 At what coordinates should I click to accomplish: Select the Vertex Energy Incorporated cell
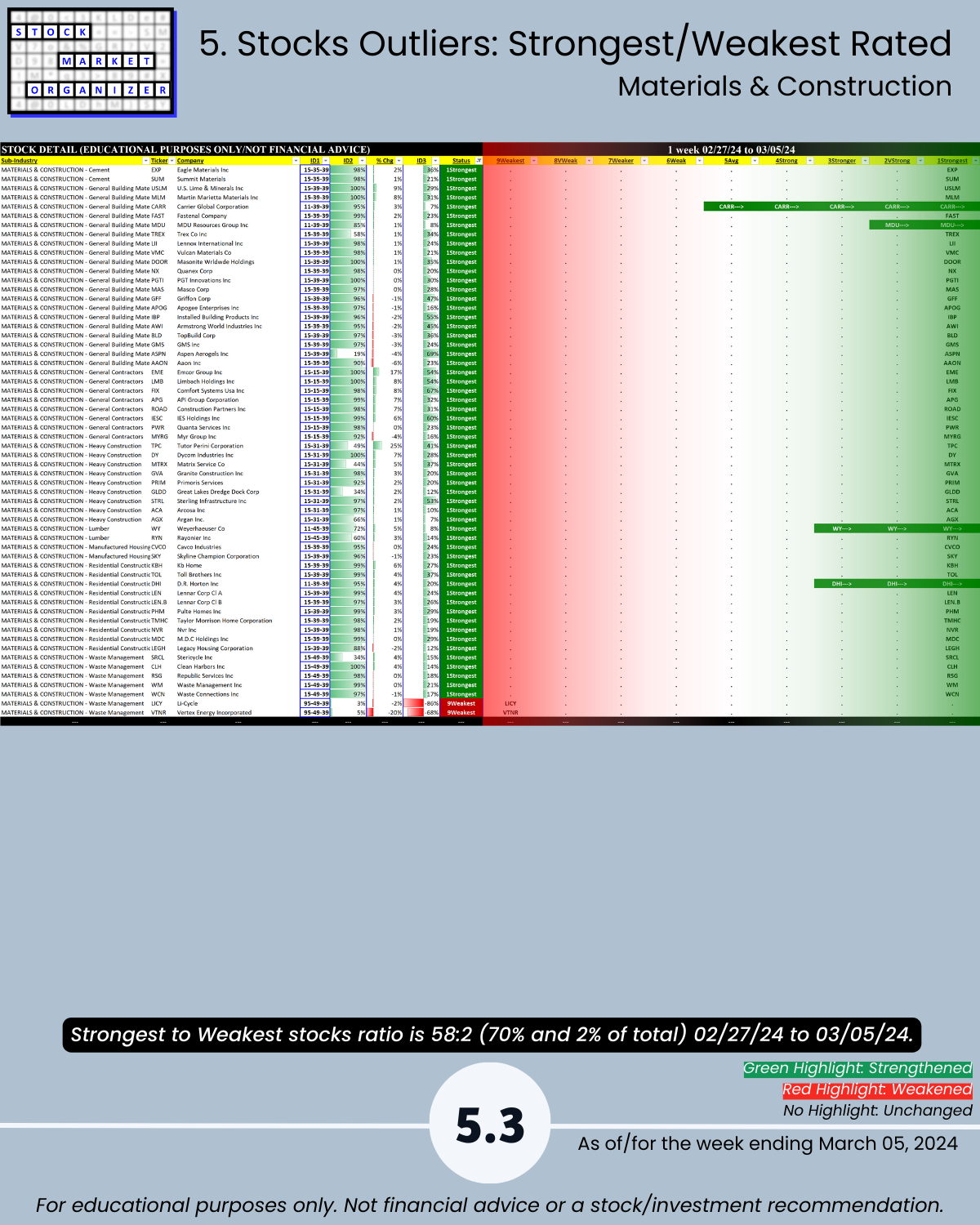coord(238,713)
